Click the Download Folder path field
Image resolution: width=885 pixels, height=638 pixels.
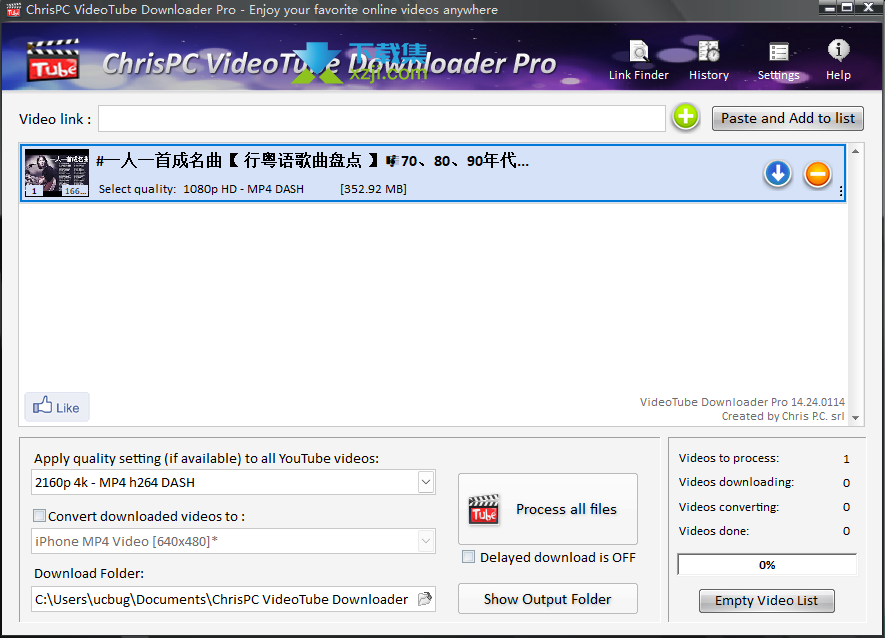tap(224, 599)
